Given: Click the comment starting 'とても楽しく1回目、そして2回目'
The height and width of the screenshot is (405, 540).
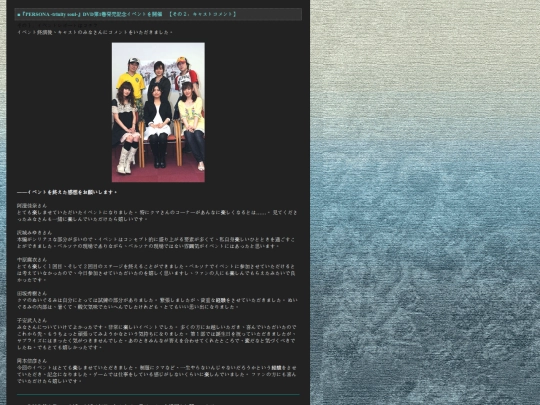Looking at the screenshot, I should click(x=156, y=273).
